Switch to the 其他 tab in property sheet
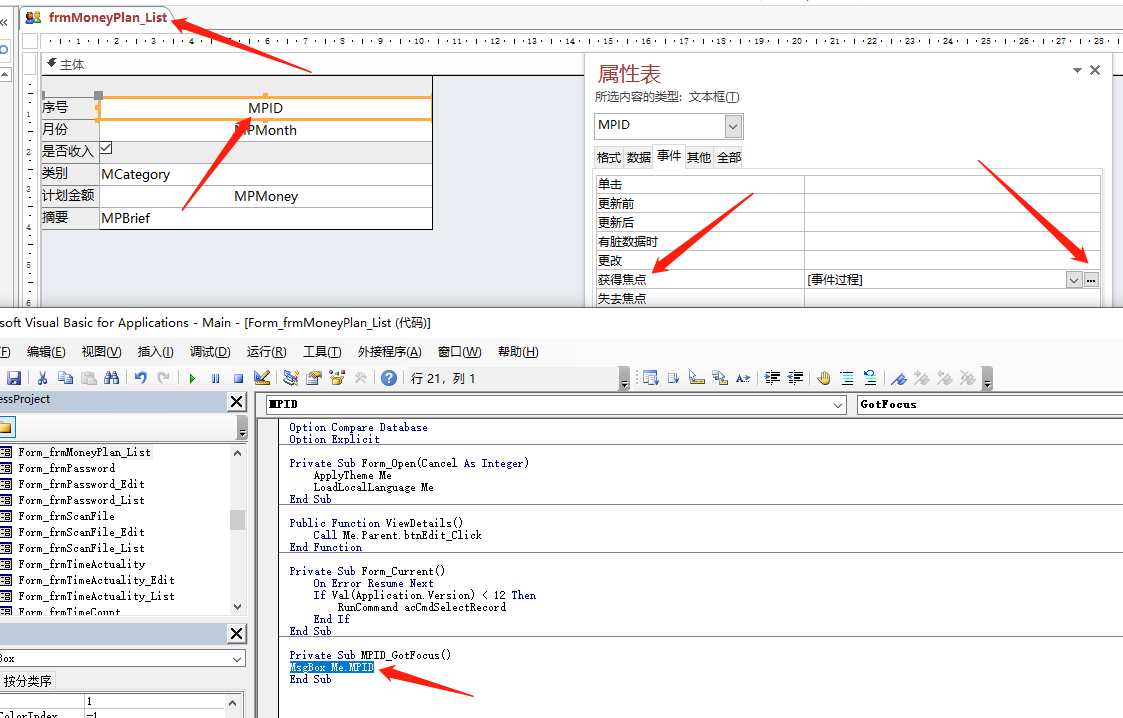The image size is (1123, 718). click(x=699, y=157)
